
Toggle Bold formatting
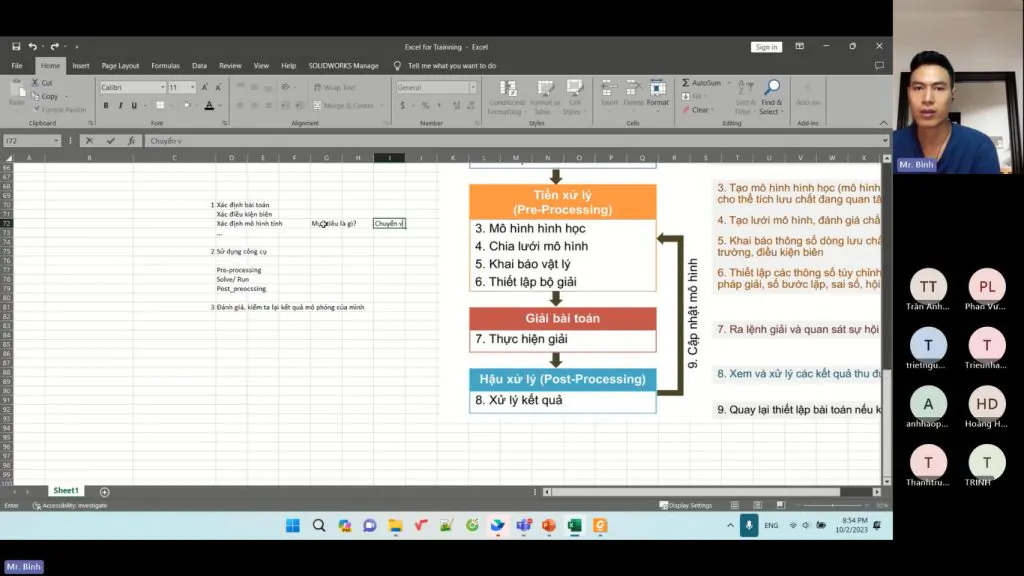point(106,105)
